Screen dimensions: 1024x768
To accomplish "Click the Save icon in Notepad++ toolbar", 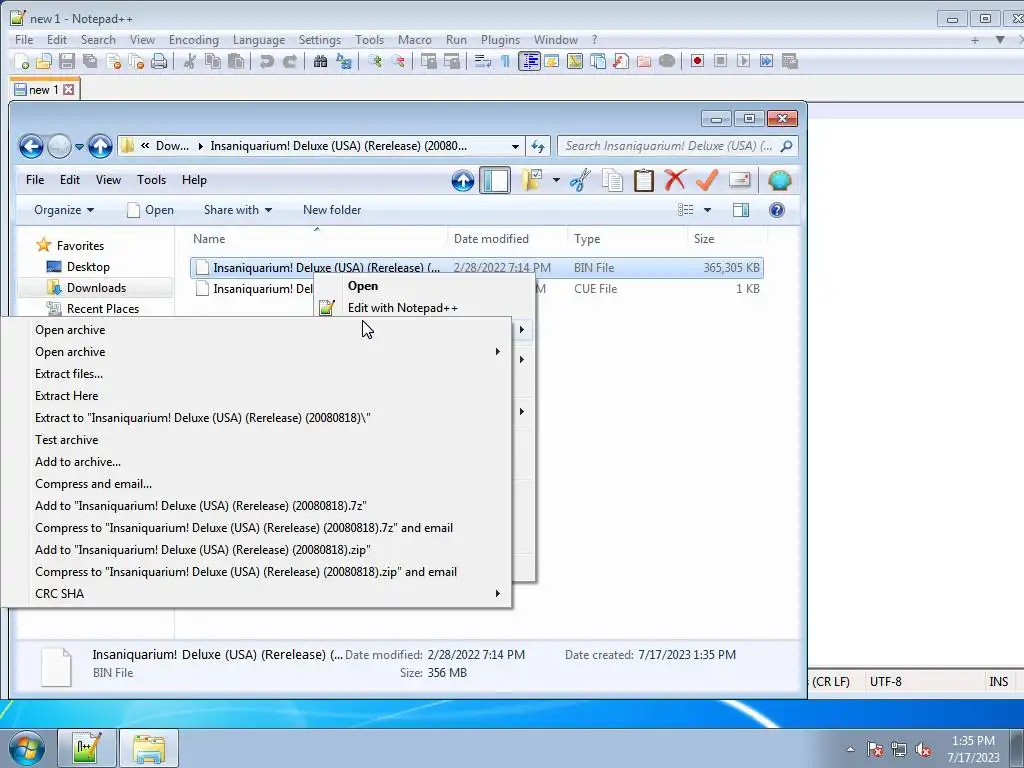I will point(67,61).
